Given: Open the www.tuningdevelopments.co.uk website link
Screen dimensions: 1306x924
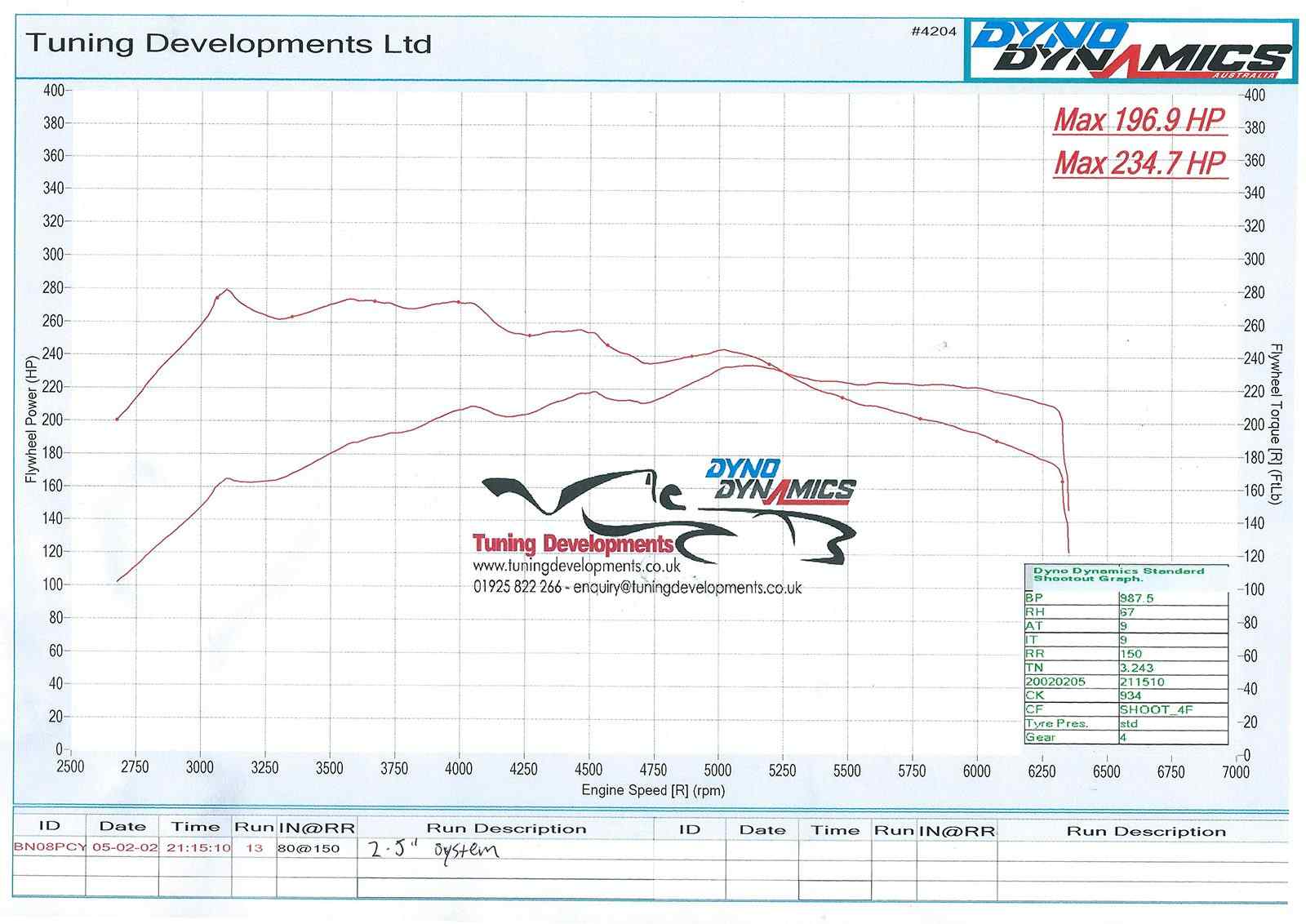Looking at the screenshot, I should click(x=575, y=566).
